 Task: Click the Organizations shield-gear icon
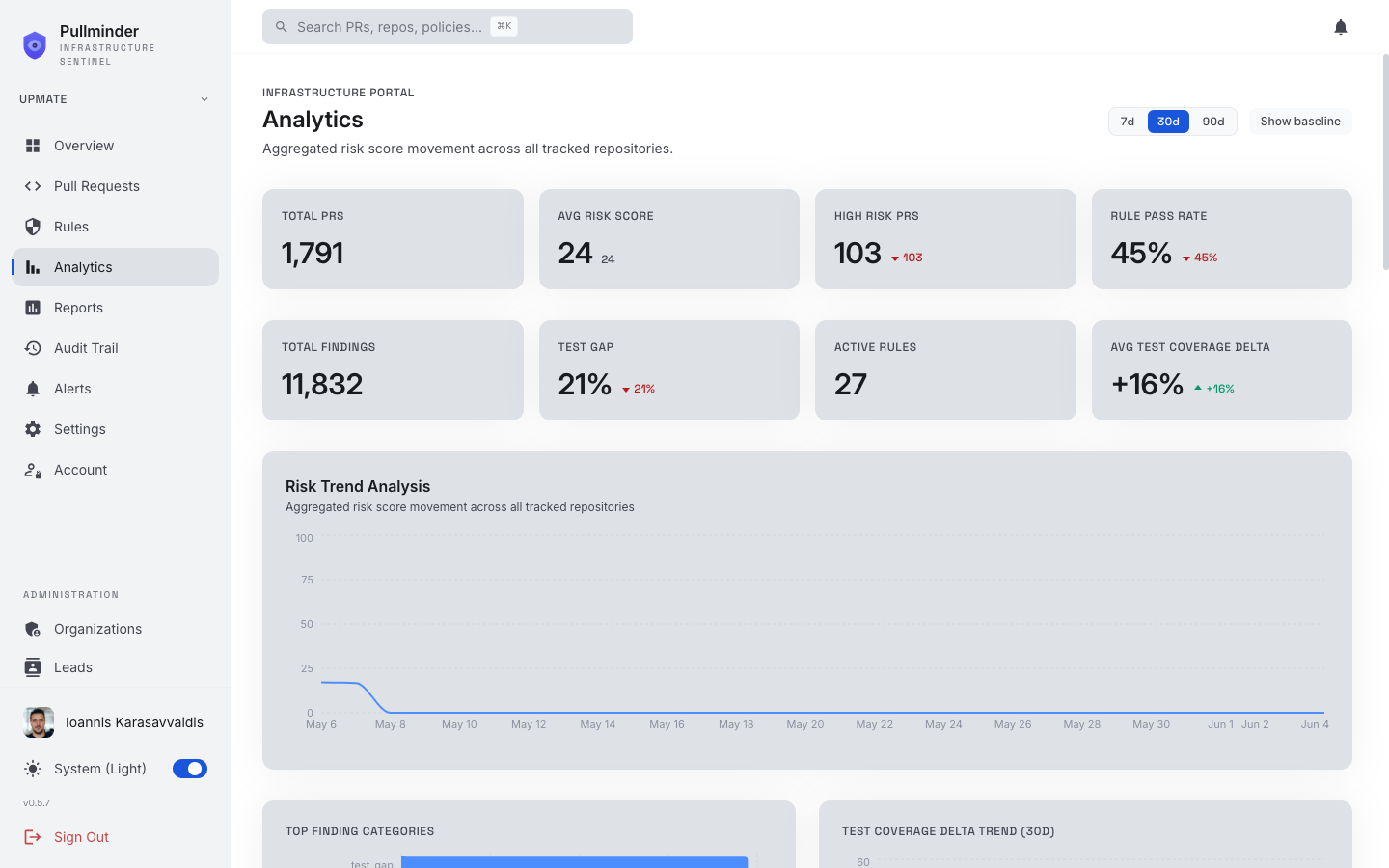click(33, 629)
